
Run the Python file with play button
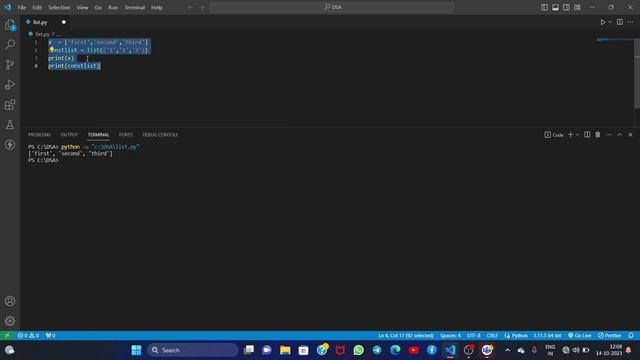pos(602,22)
